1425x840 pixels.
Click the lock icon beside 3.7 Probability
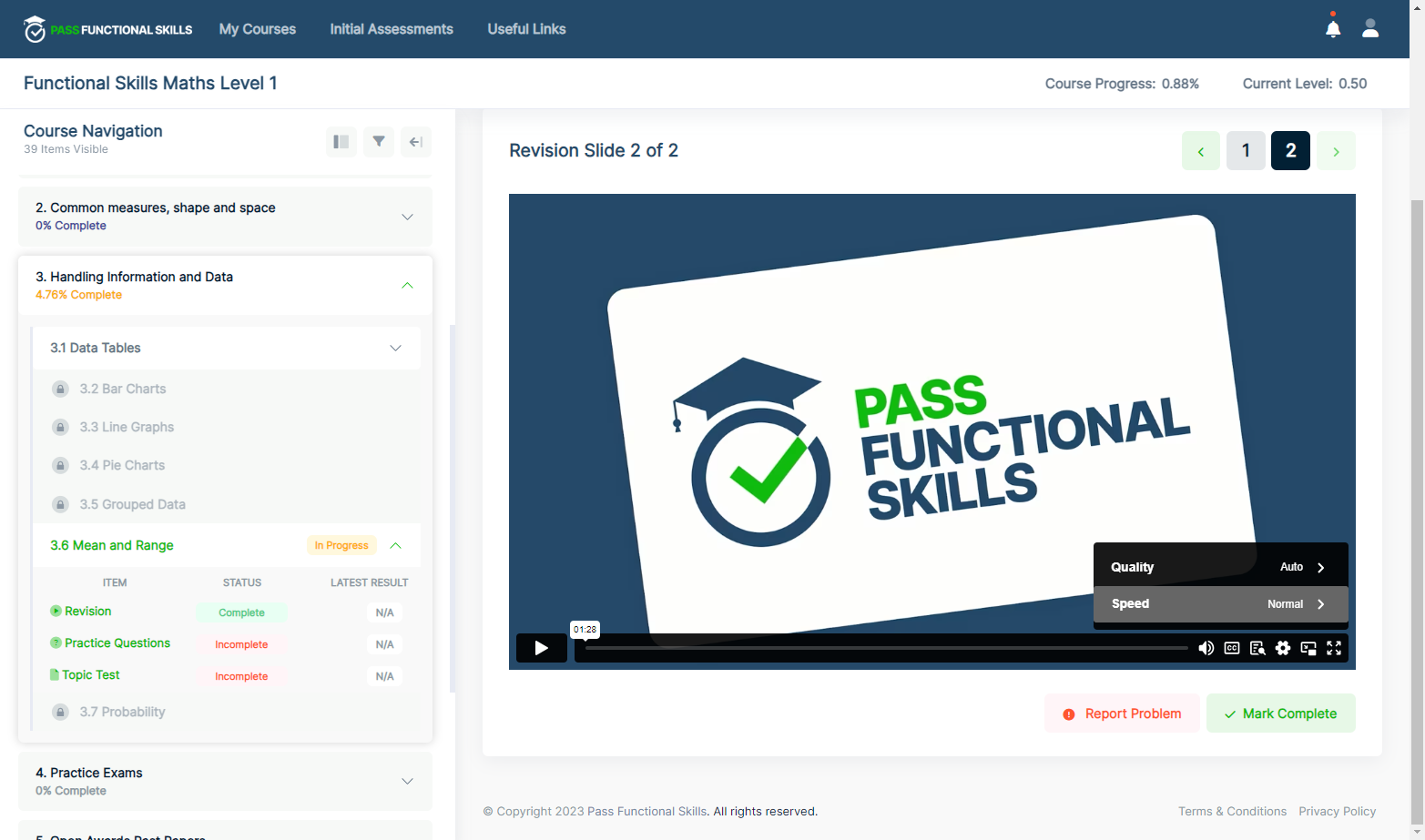(61, 712)
